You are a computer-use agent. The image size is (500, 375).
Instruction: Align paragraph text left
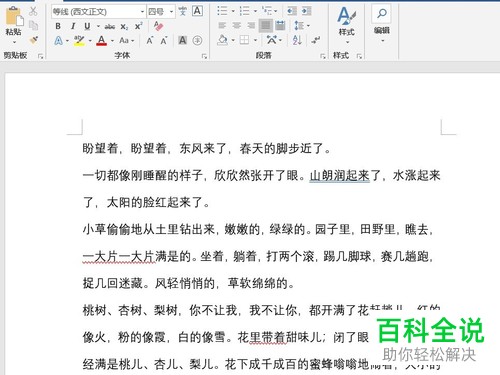tap(222, 26)
